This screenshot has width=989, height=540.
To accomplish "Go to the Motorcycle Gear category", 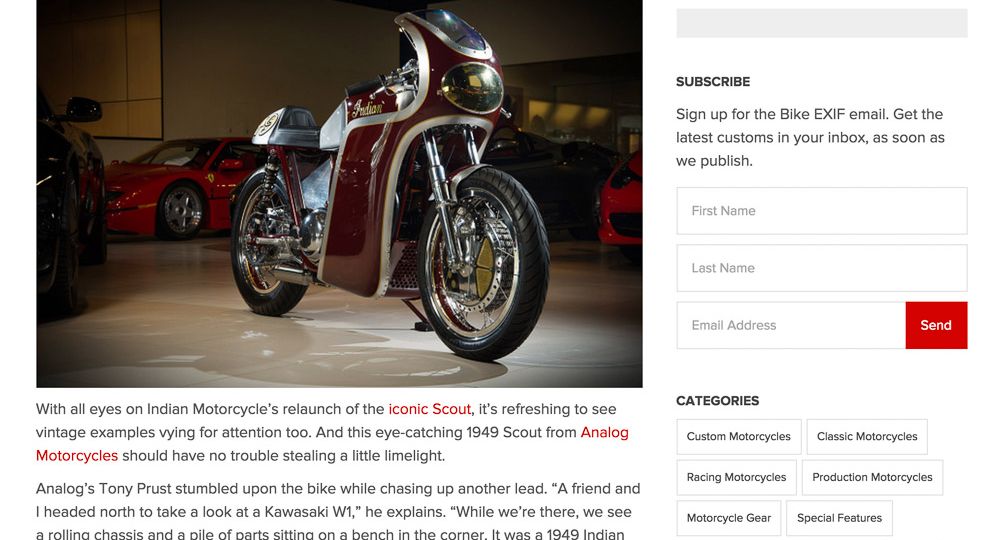I will click(x=729, y=518).
